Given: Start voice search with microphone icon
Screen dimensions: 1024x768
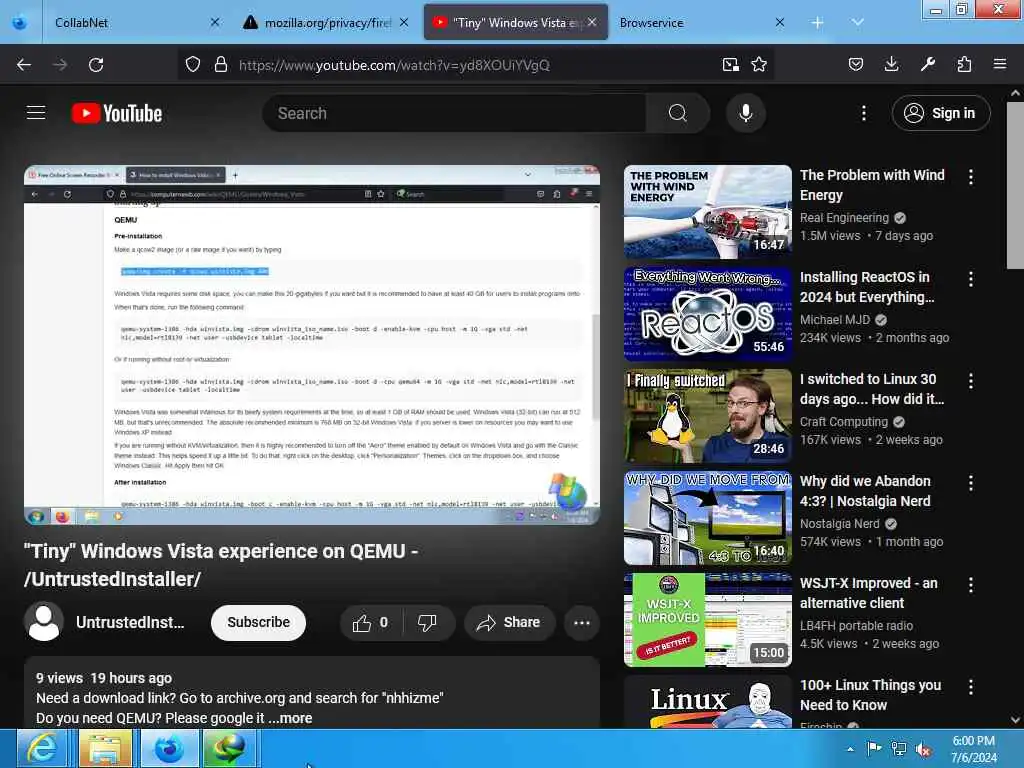Looking at the screenshot, I should pos(746,113).
